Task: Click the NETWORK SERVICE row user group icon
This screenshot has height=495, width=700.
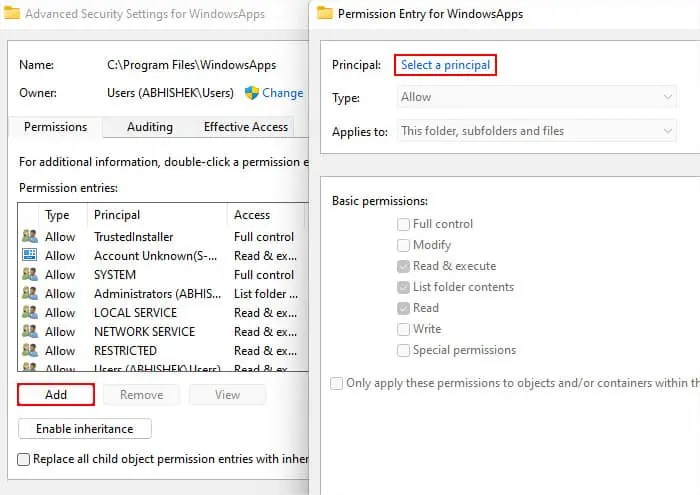Action: point(30,331)
